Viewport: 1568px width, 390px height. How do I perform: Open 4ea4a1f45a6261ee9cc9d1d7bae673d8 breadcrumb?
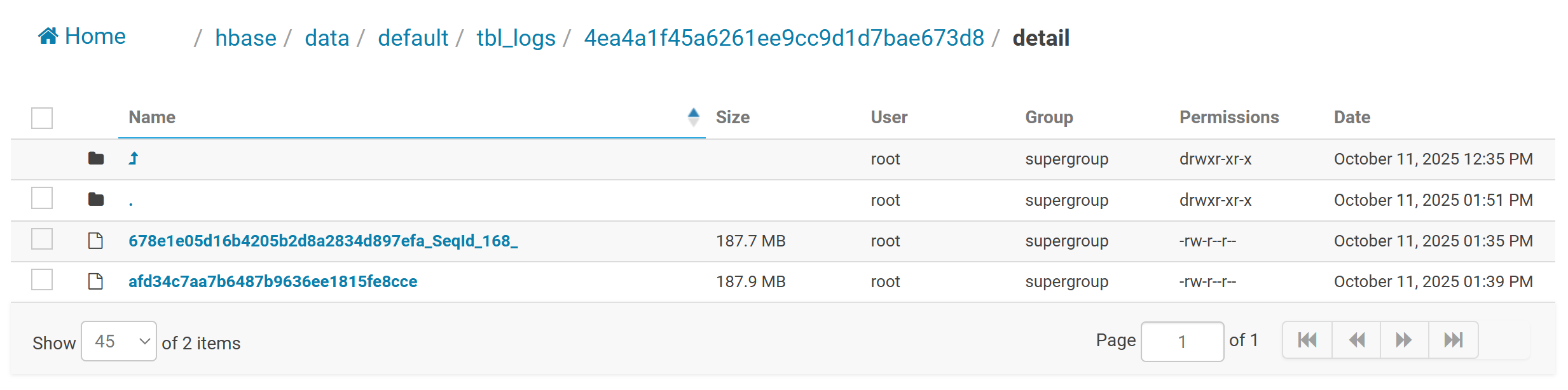(784, 38)
